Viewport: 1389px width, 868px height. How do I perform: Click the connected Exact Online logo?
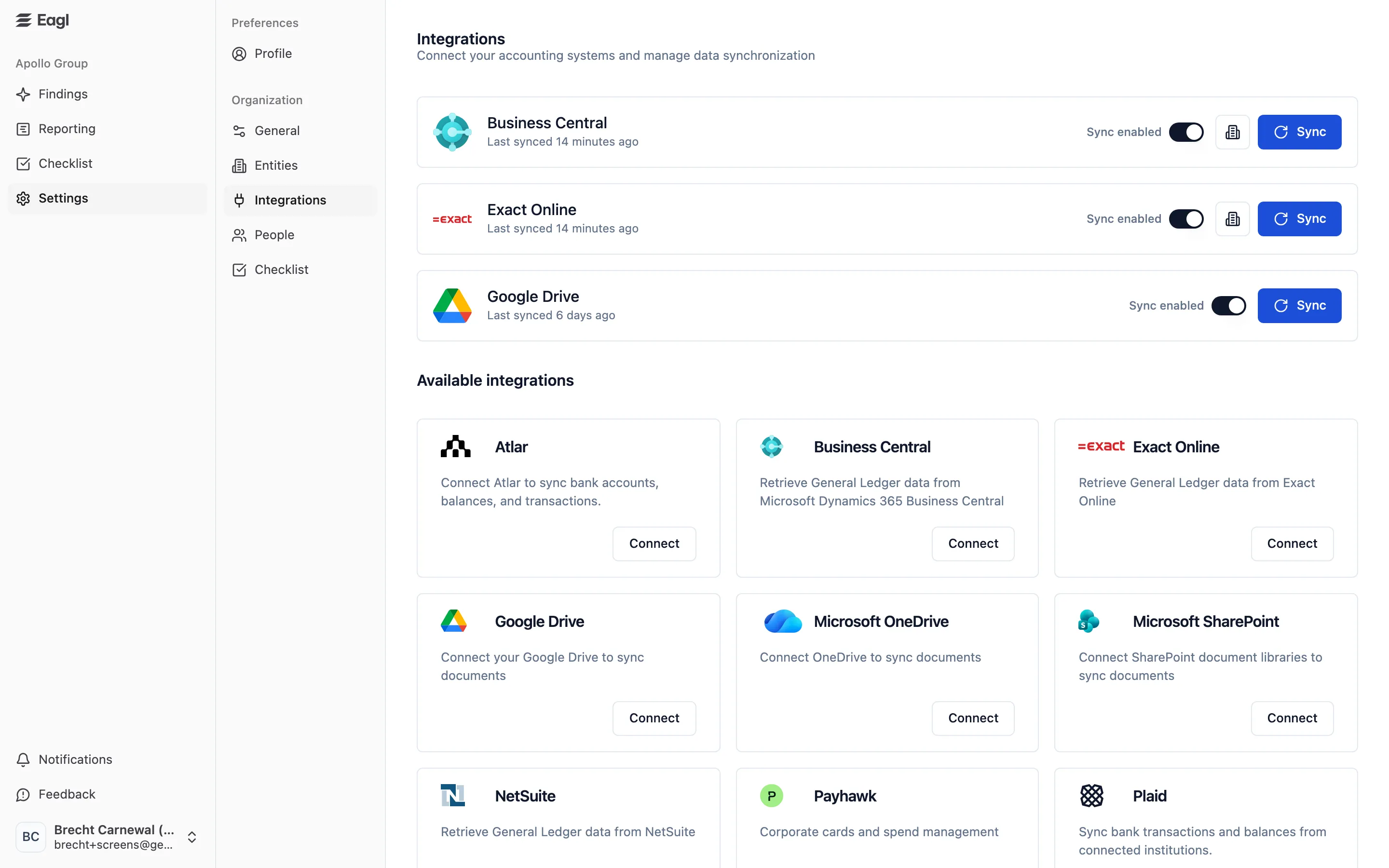click(452, 219)
